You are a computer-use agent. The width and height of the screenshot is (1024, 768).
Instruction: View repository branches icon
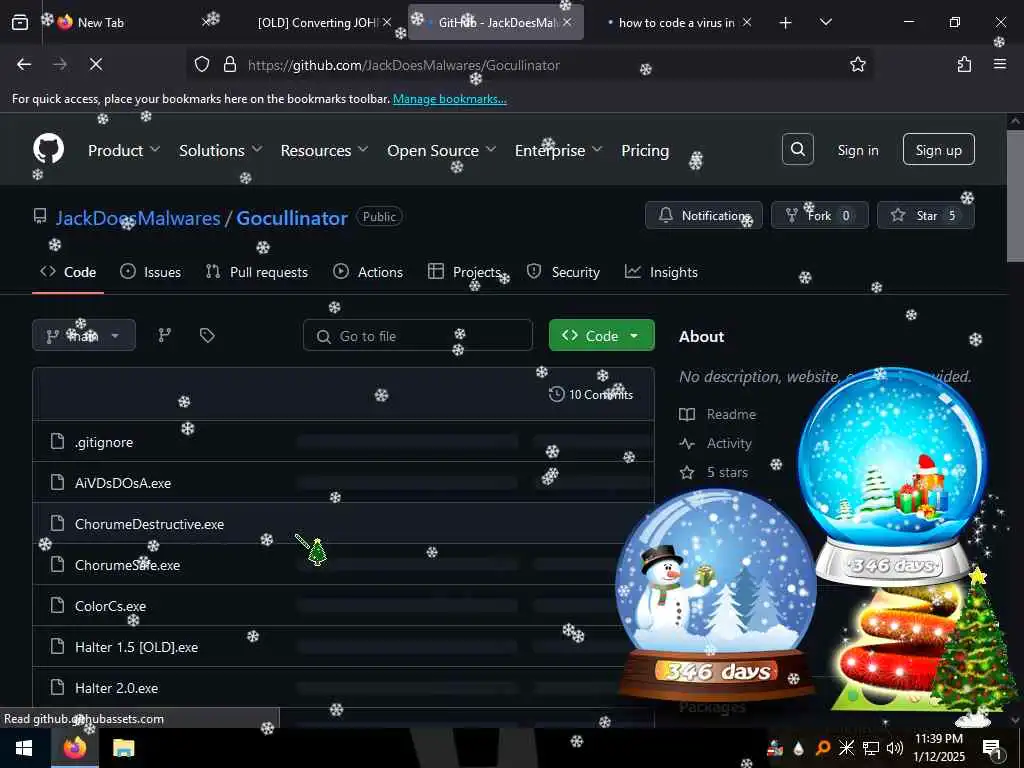point(165,335)
